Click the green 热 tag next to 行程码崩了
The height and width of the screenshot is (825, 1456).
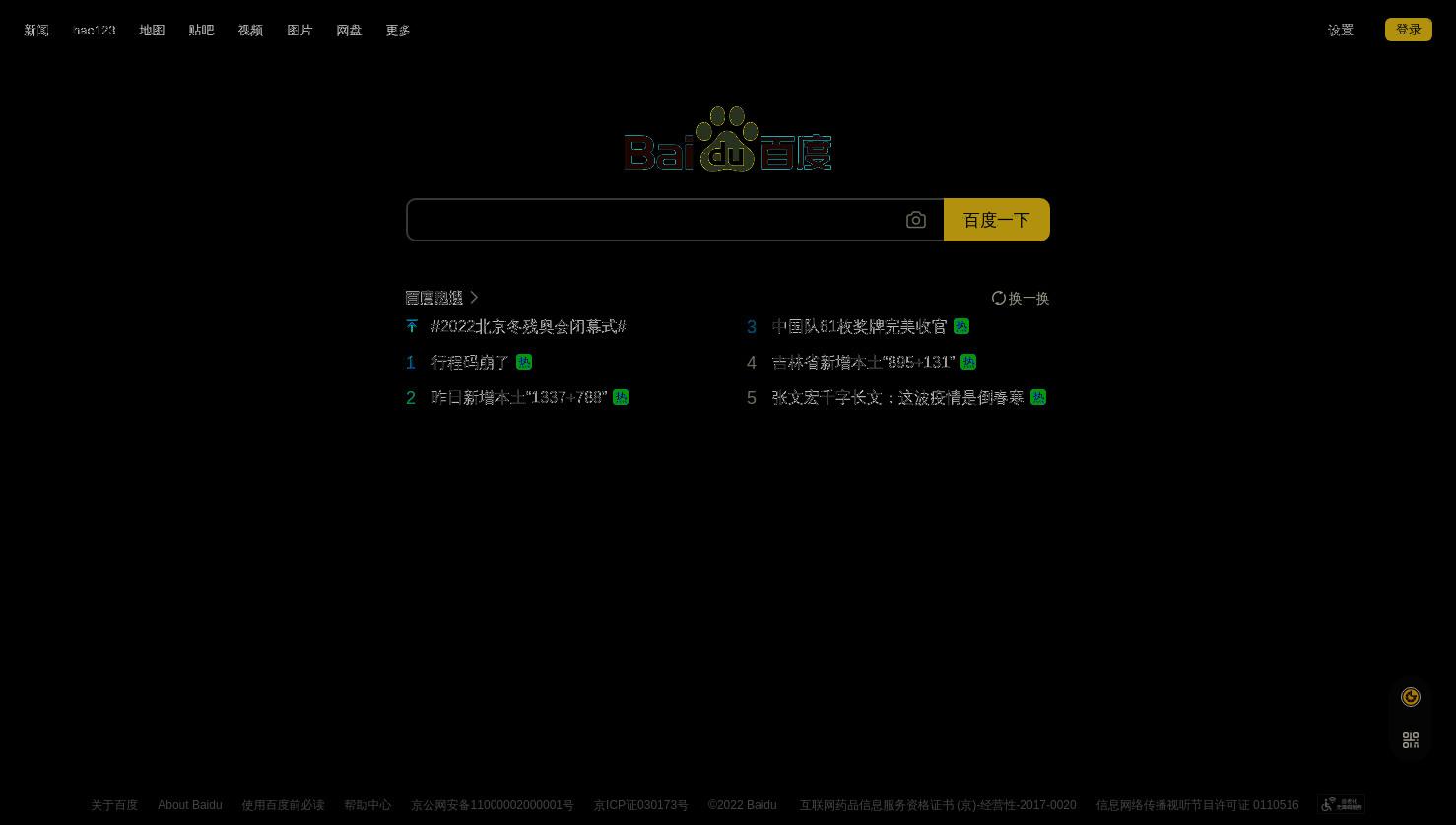524,362
